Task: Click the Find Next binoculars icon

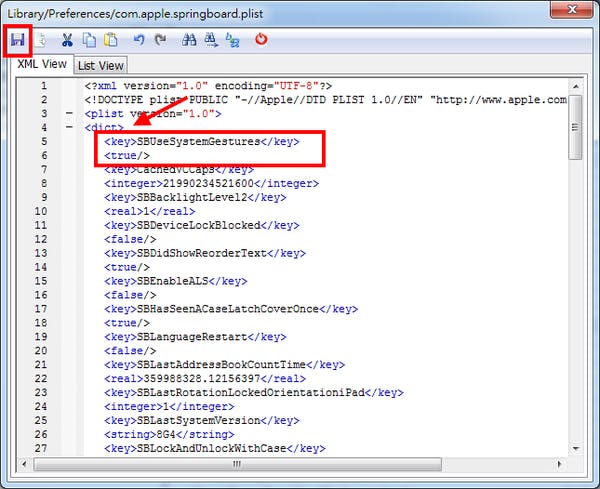Action: [x=211, y=40]
